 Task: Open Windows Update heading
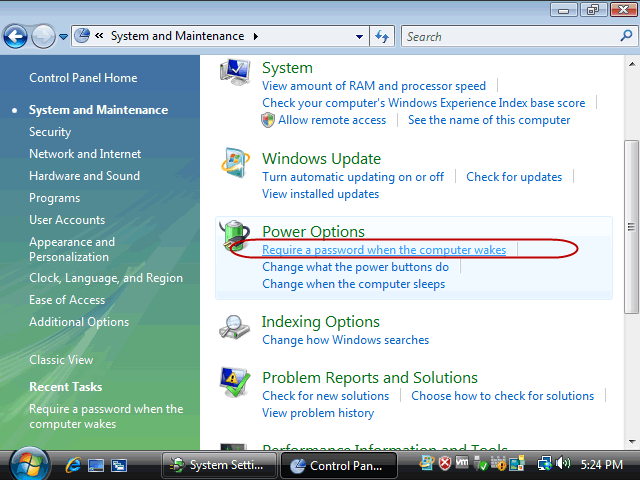pyautogui.click(x=321, y=158)
